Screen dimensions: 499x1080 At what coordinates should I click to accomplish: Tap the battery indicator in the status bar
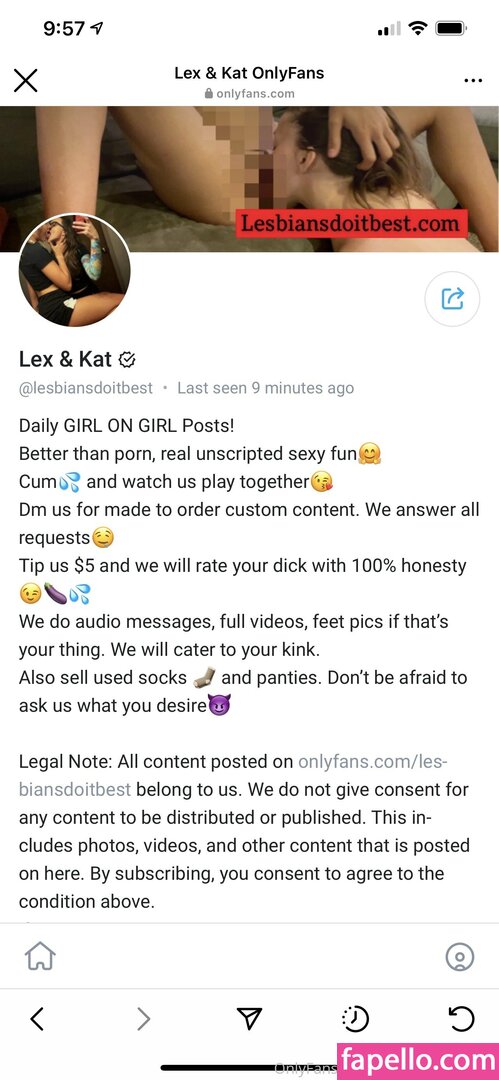[x=453, y=28]
